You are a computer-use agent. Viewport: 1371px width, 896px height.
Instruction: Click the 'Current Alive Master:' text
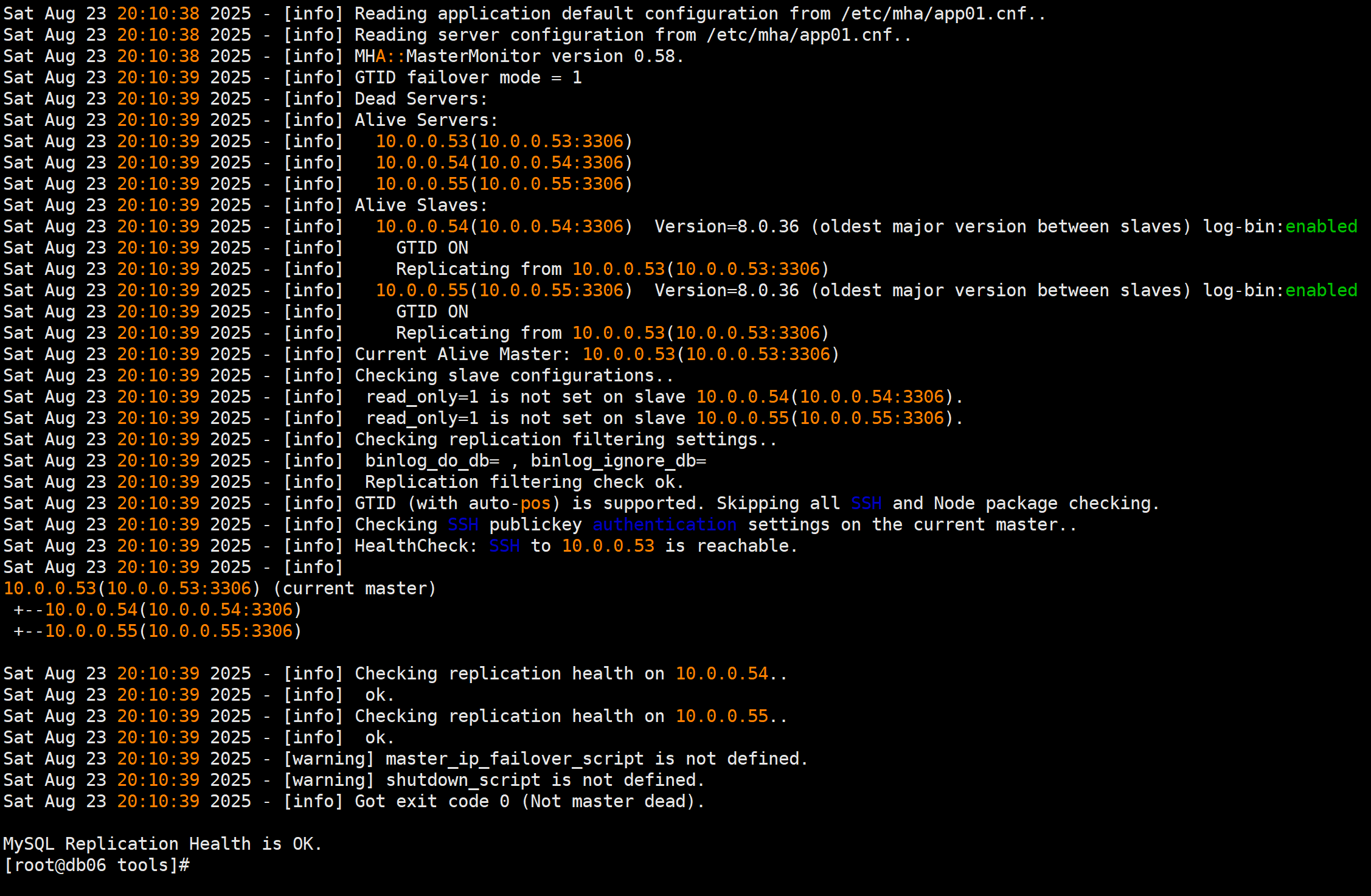tap(463, 354)
